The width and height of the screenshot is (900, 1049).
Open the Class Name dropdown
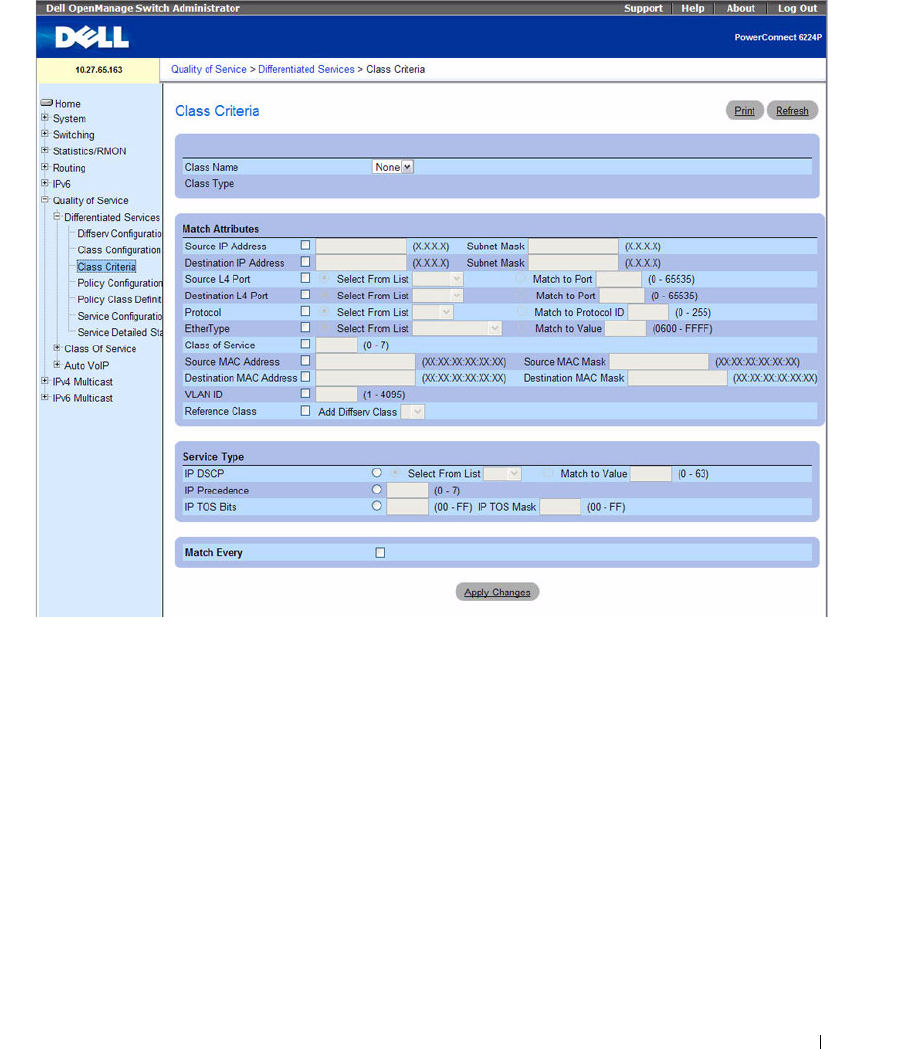point(393,167)
